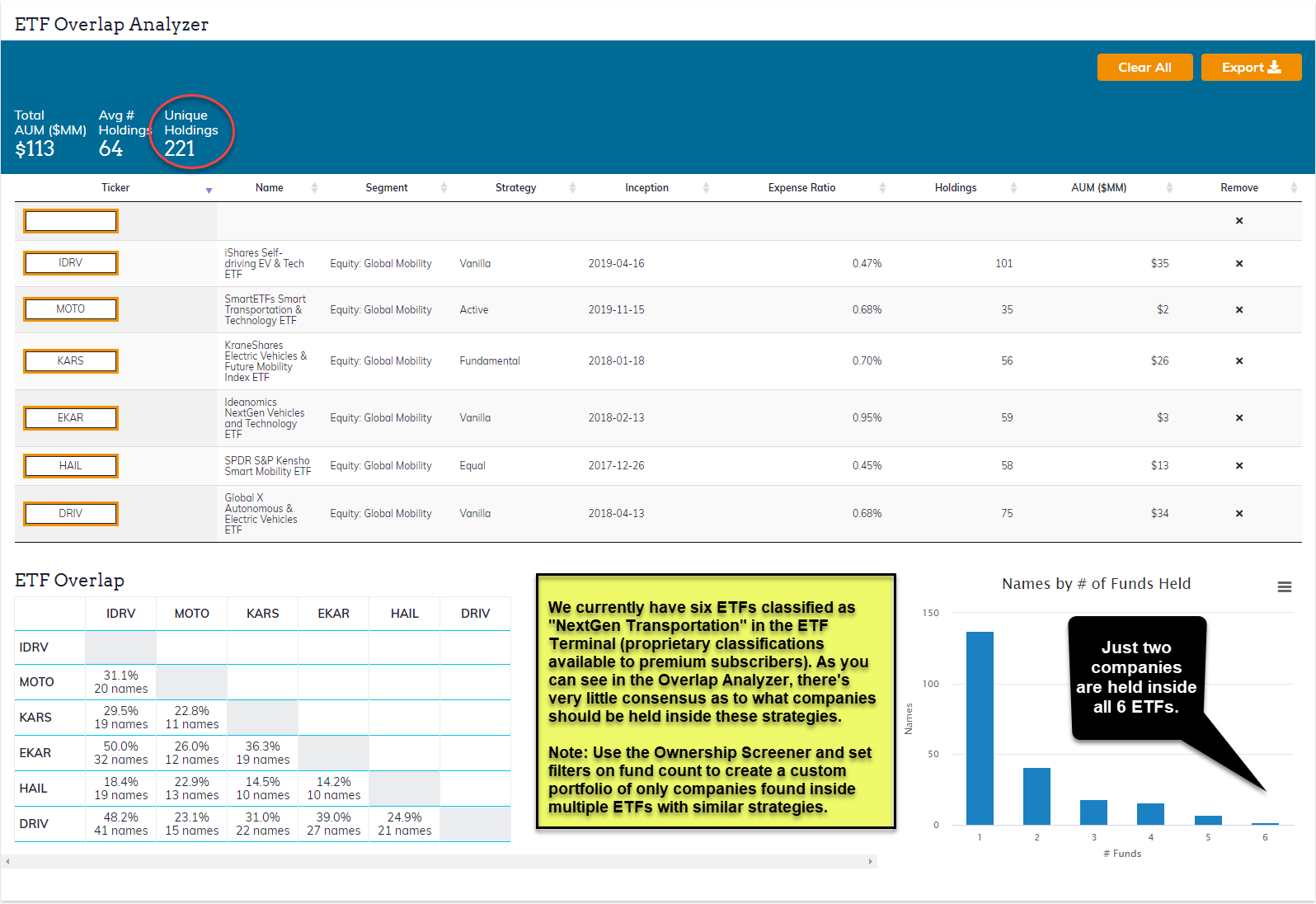Sort table by Ticker column arrow

(x=209, y=189)
